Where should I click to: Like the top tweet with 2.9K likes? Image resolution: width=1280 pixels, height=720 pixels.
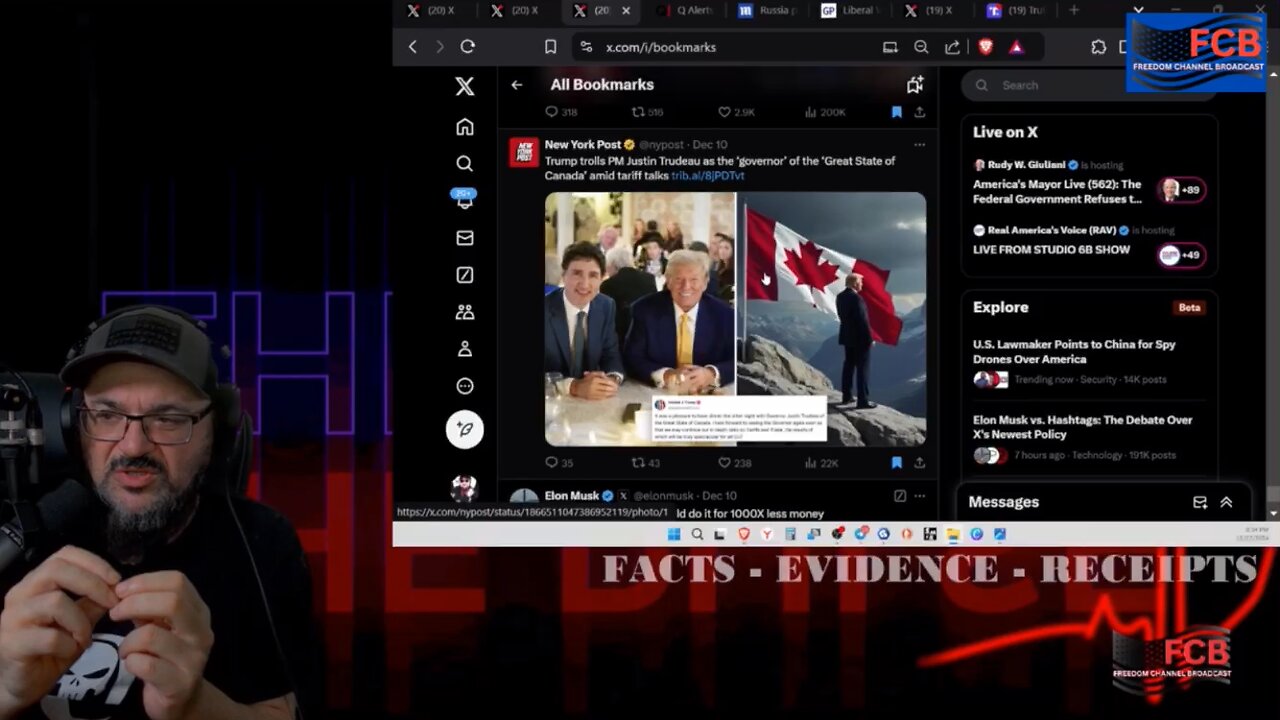(737, 112)
